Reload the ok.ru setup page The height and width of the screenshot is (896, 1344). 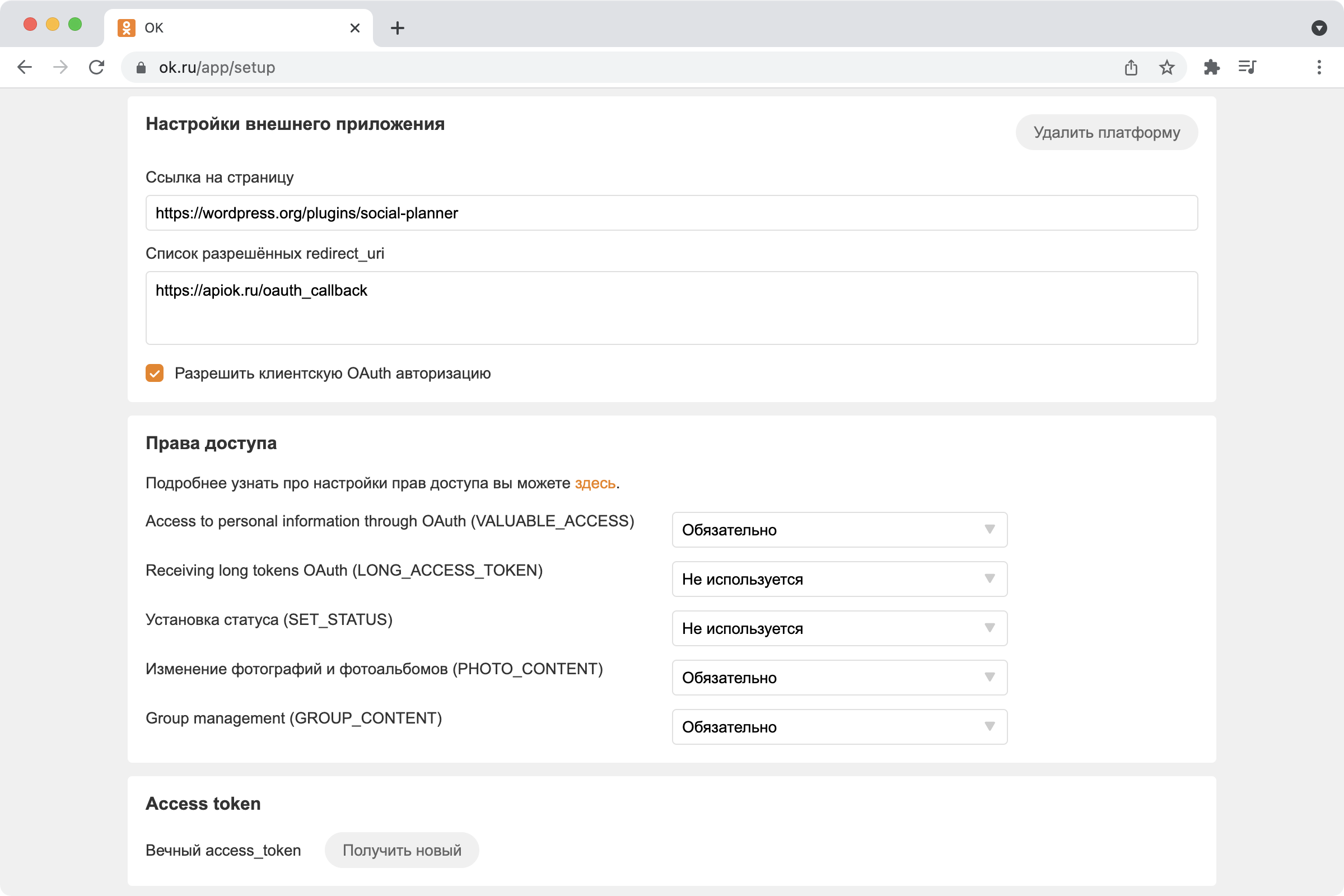96,67
